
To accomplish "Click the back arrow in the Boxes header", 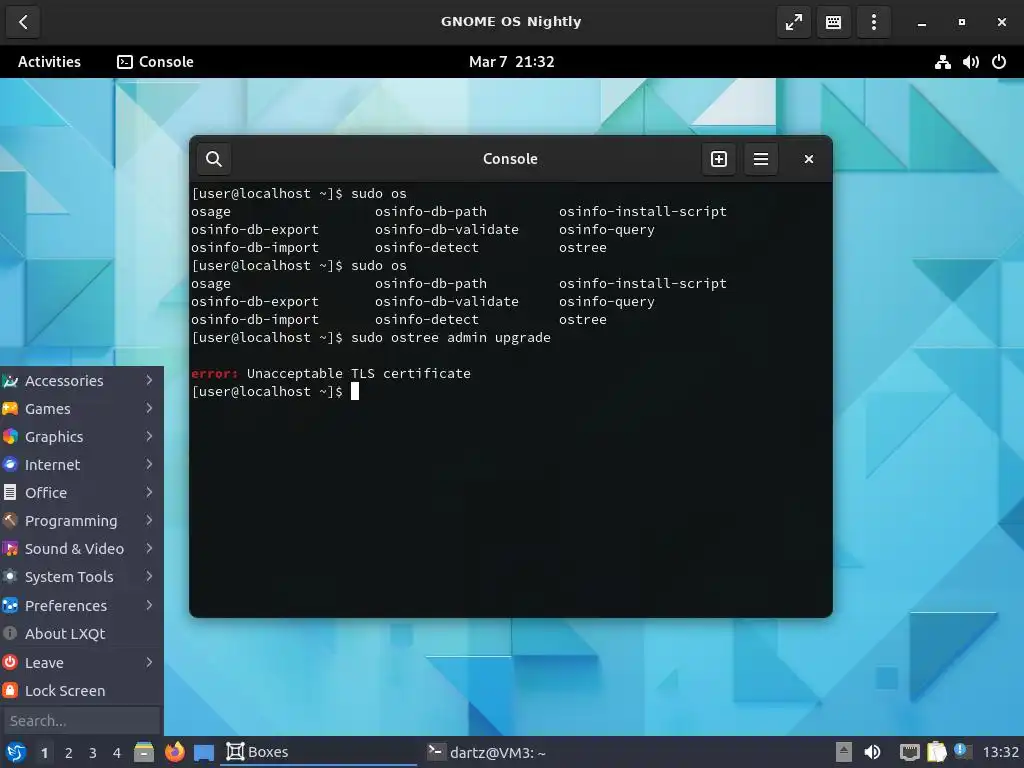I will pyautogui.click(x=24, y=22).
